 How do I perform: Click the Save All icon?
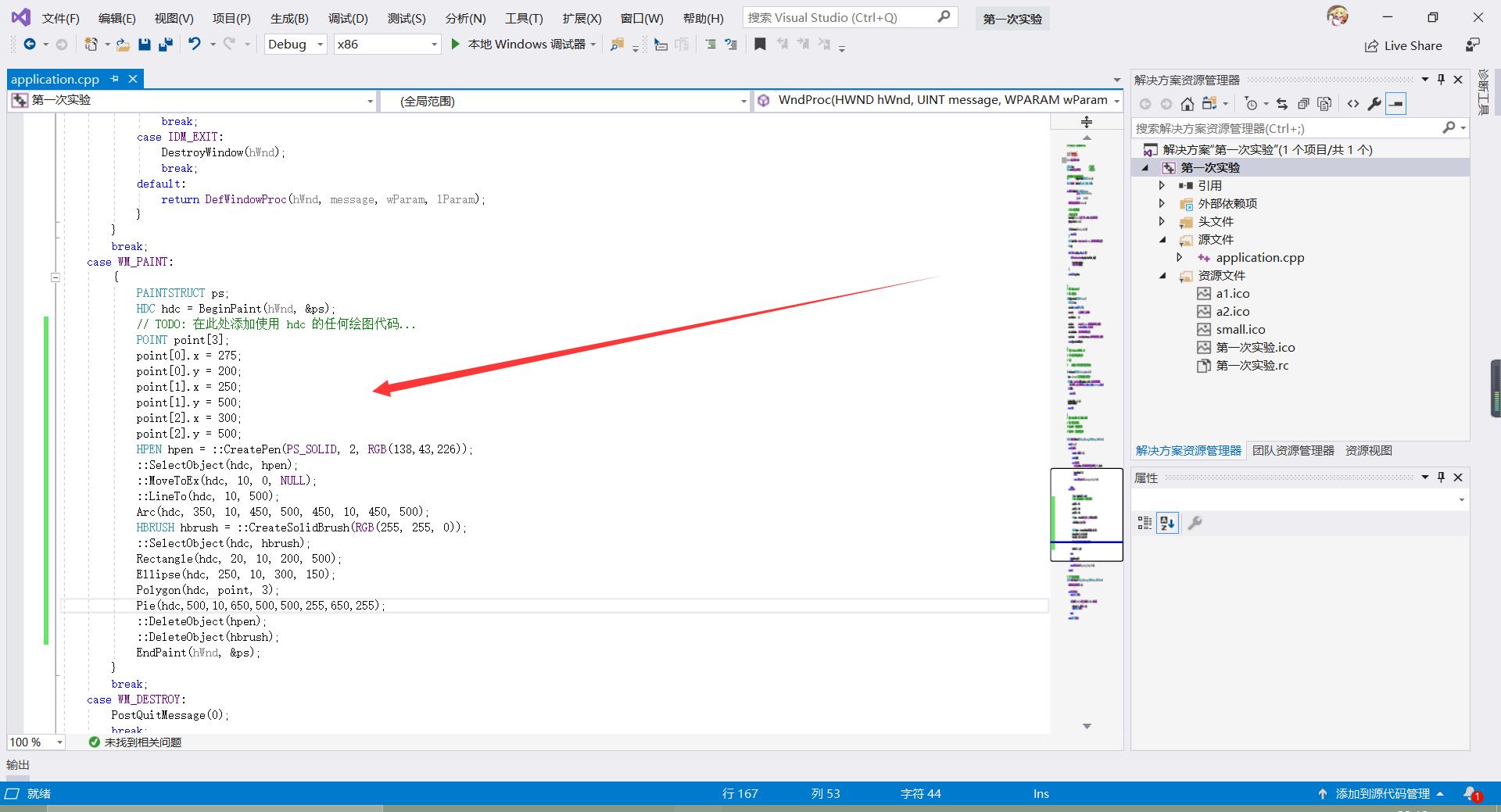click(165, 45)
